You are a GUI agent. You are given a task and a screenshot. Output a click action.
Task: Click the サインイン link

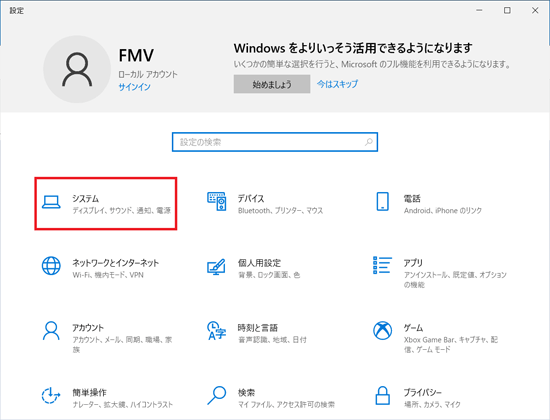134,87
